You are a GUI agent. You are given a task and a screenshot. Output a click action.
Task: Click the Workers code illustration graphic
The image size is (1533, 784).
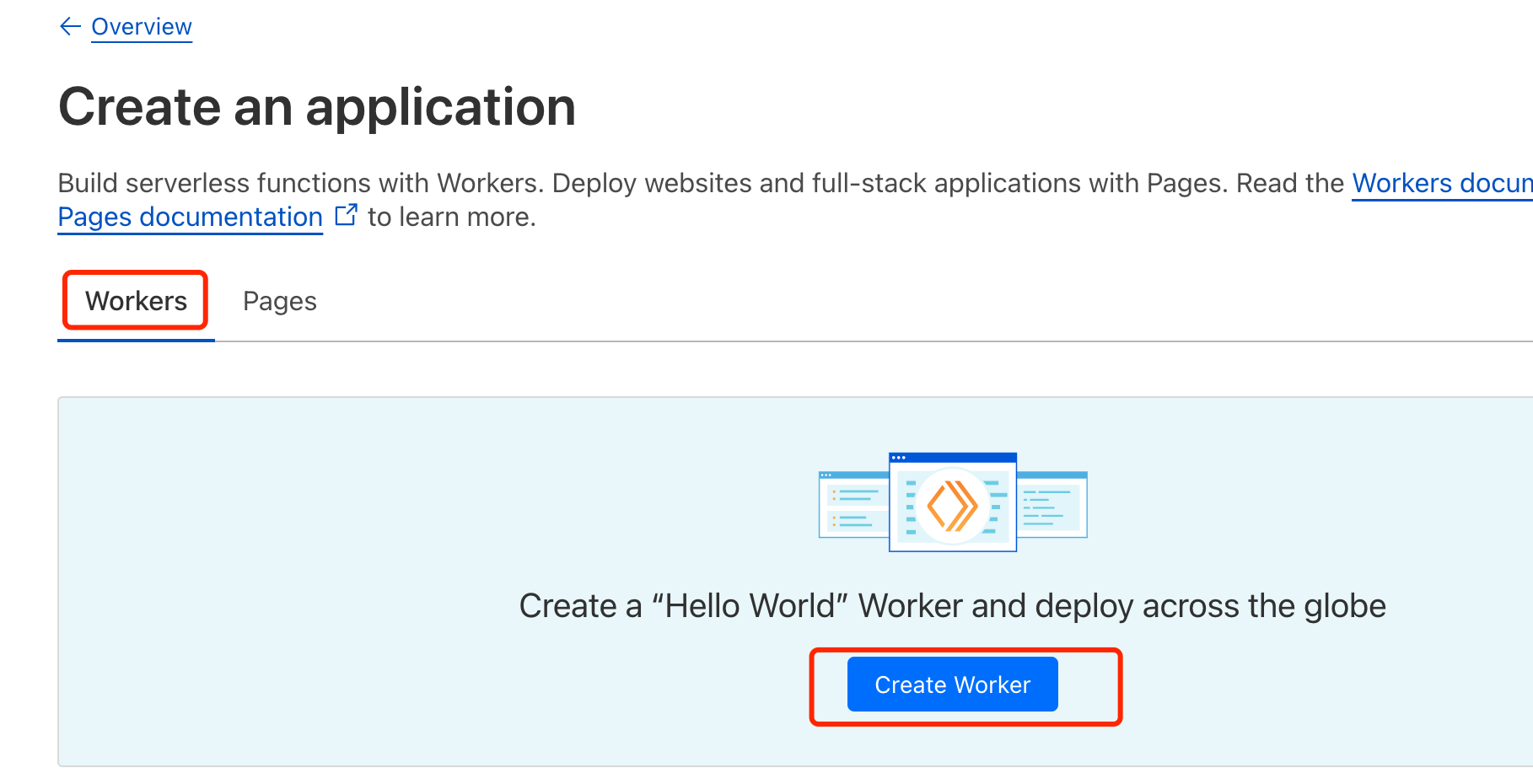click(x=953, y=502)
